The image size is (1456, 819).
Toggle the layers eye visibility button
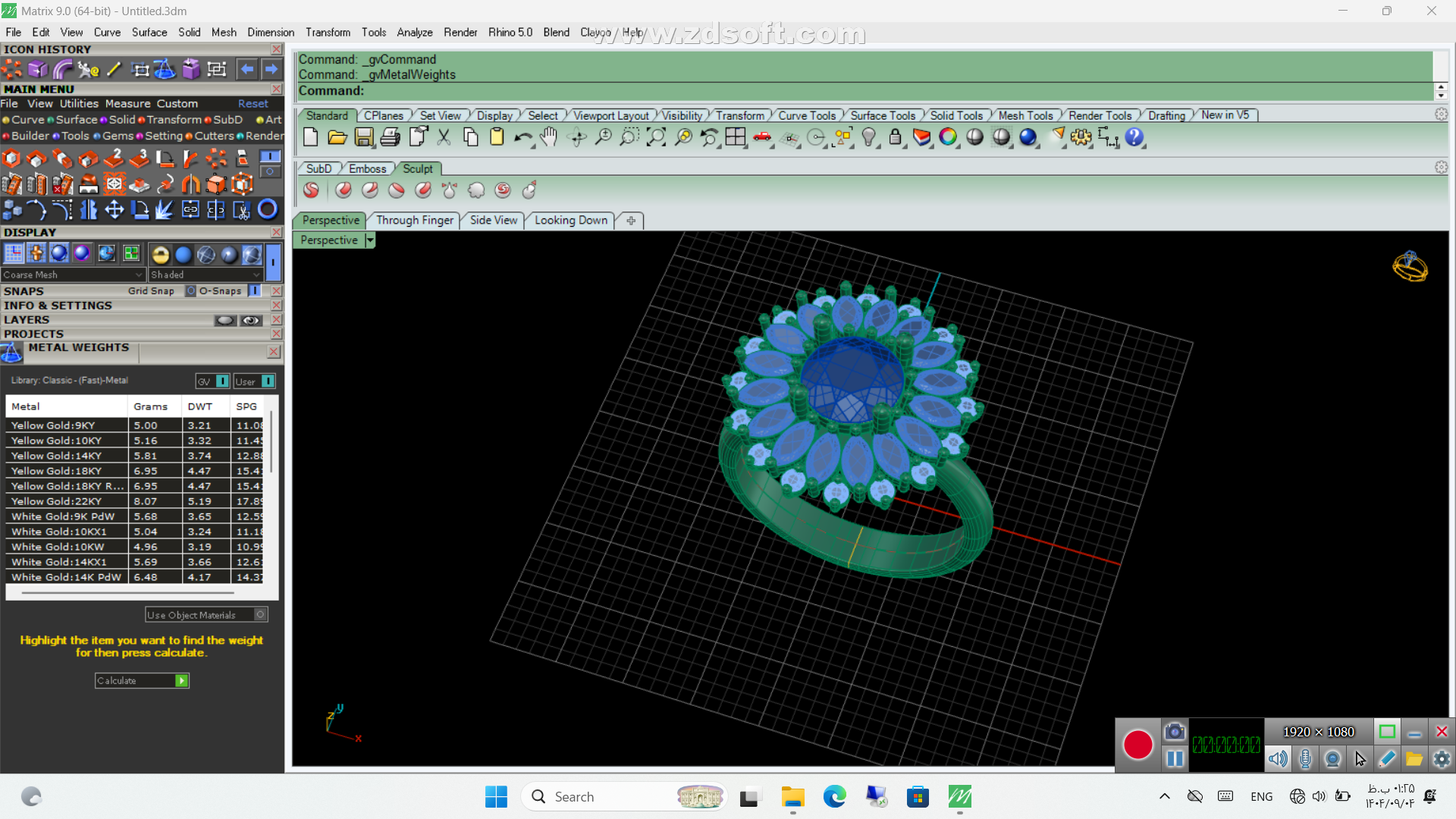pos(251,320)
